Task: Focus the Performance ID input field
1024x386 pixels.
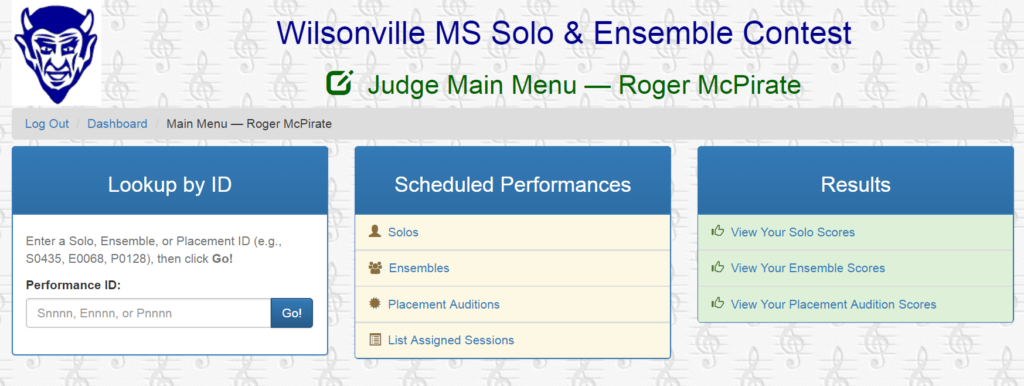Action: [x=149, y=313]
